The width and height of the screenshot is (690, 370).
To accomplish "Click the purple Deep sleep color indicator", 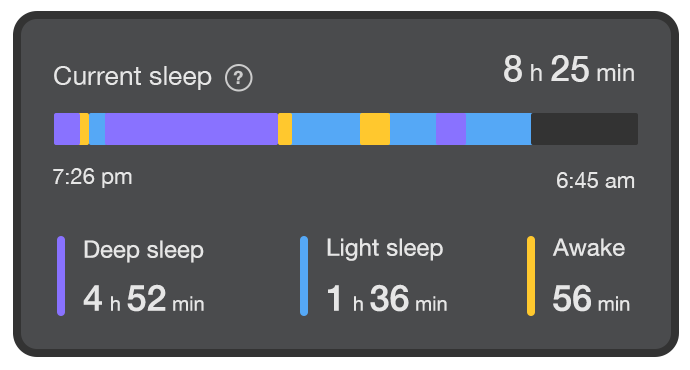I will [x=61, y=276].
